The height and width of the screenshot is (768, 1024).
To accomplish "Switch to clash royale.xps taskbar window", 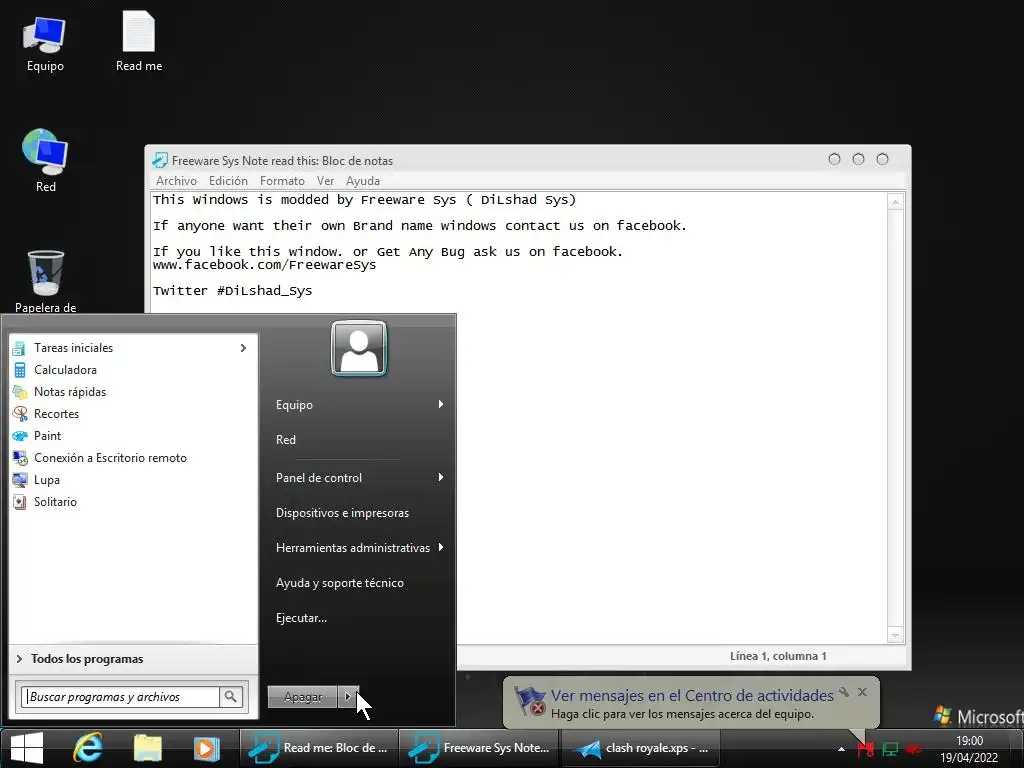I will (640, 748).
